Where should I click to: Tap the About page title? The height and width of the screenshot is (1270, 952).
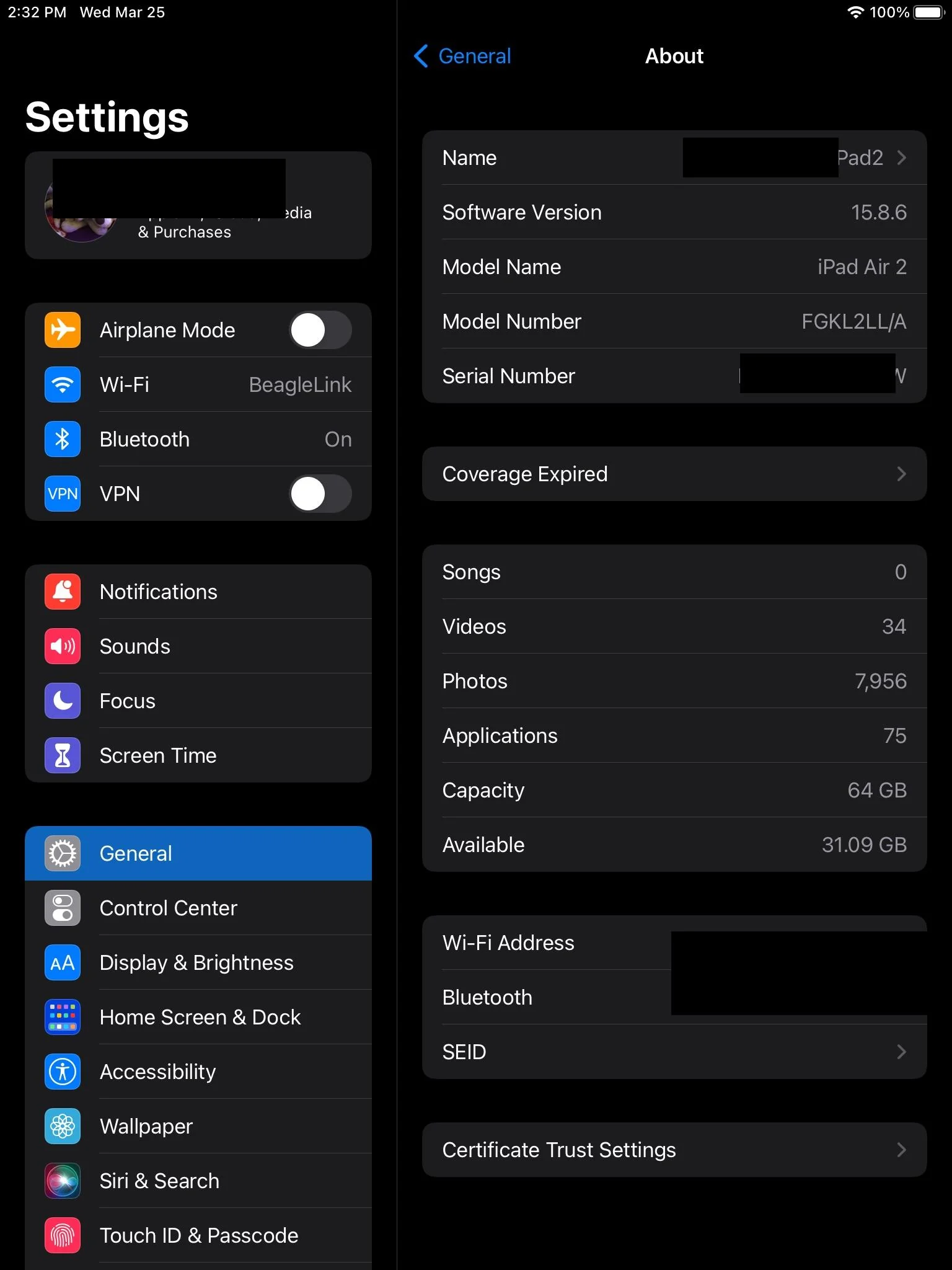click(674, 56)
